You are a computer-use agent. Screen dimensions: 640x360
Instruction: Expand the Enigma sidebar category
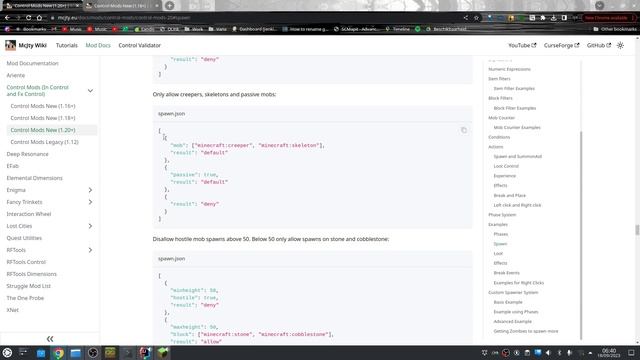(90, 190)
